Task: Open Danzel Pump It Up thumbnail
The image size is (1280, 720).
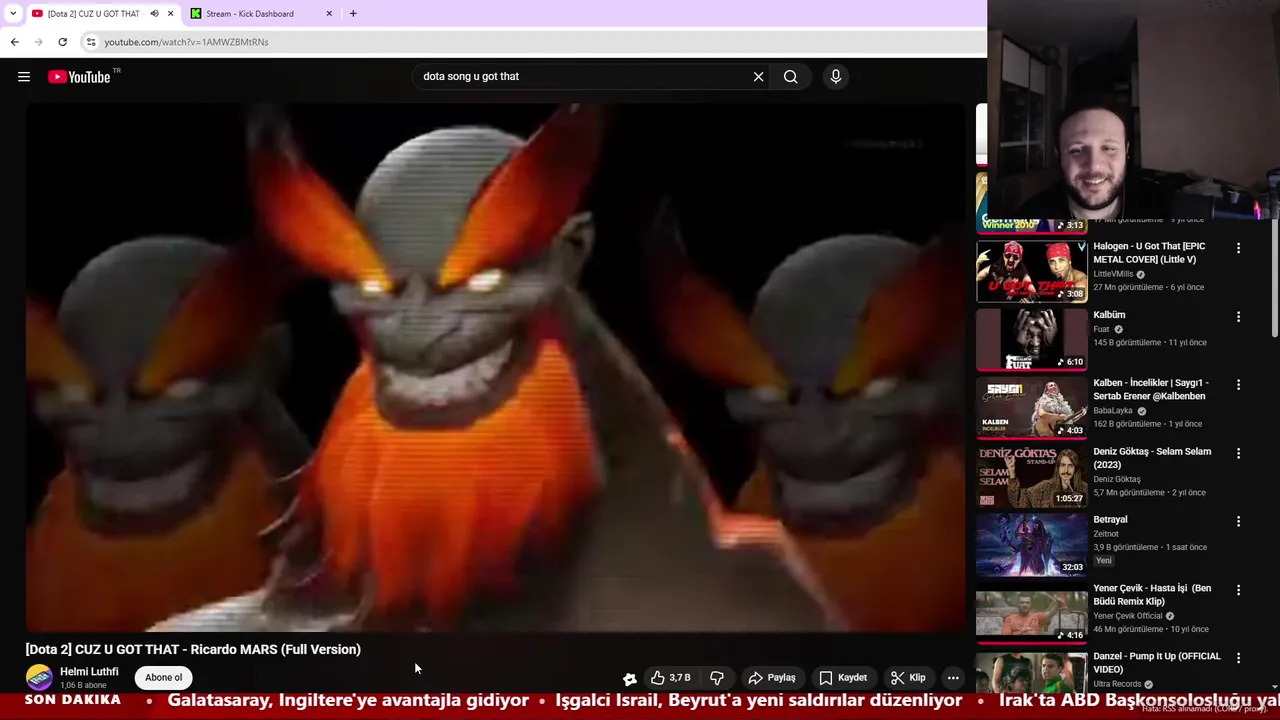Action: [x=1031, y=672]
